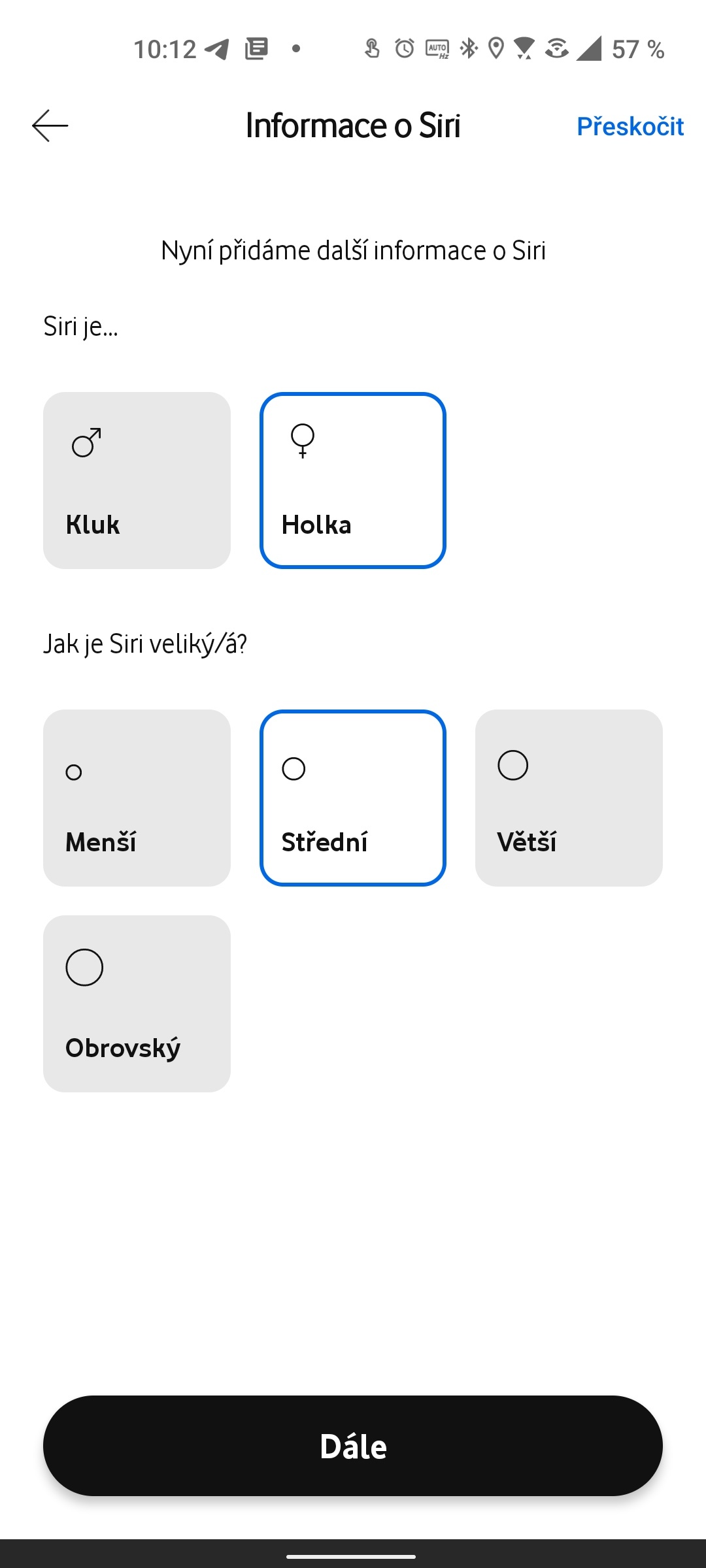Screen dimensions: 706x1568
Task: Tap the female symbol icon
Action: click(303, 441)
